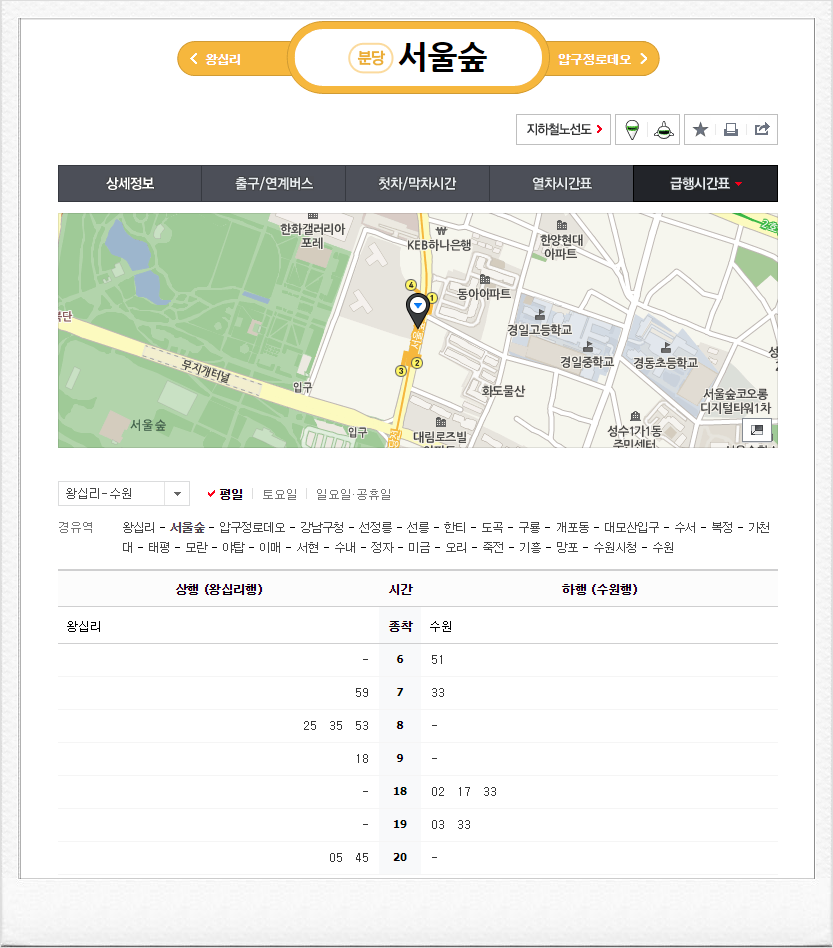Viewport: 833px width, 948px height.
Task: Expand the map to larger view
Action: coord(756,430)
